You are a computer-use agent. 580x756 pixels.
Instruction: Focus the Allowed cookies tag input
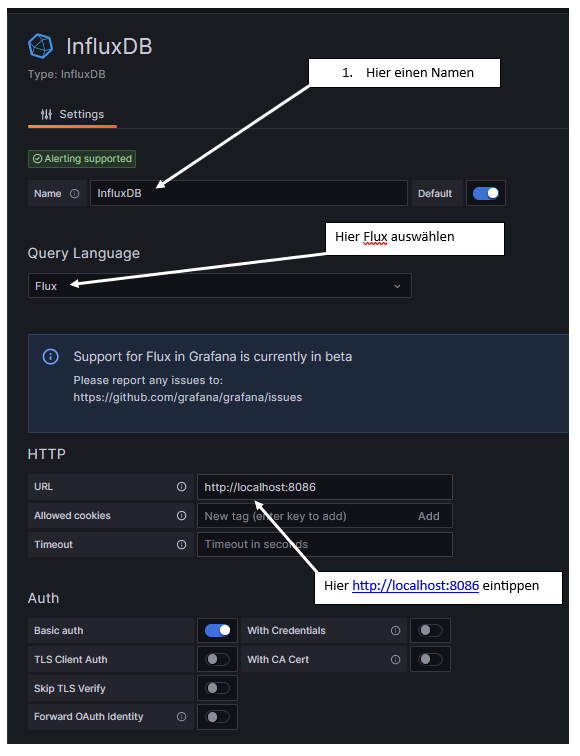click(x=304, y=516)
